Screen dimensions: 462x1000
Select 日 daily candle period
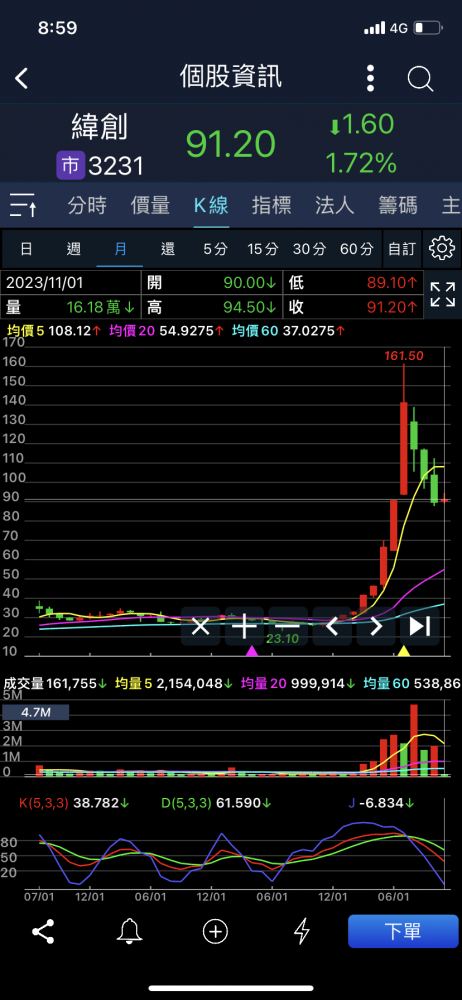[x=26, y=248]
